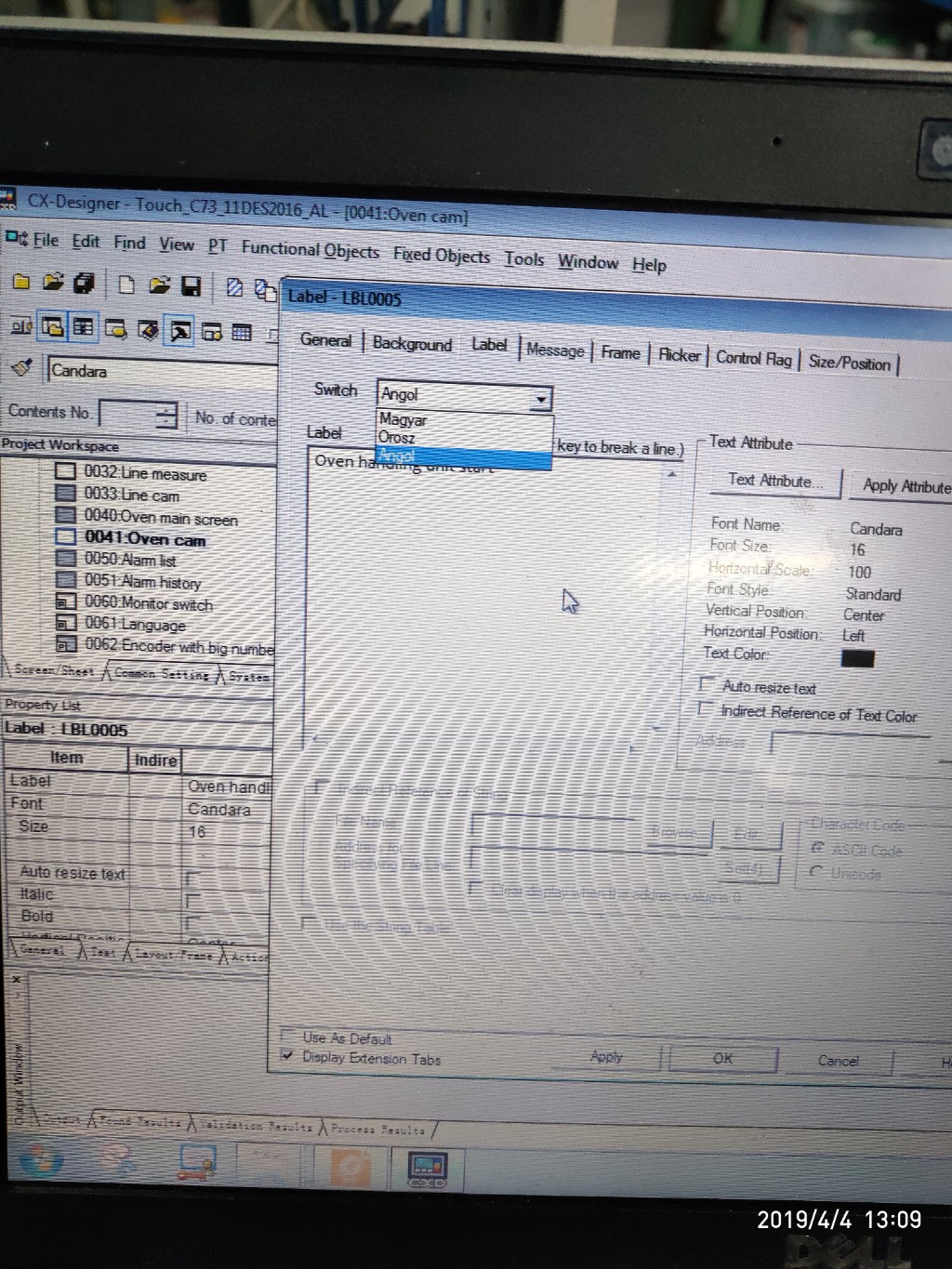Switch to the Background tab

pos(412,344)
